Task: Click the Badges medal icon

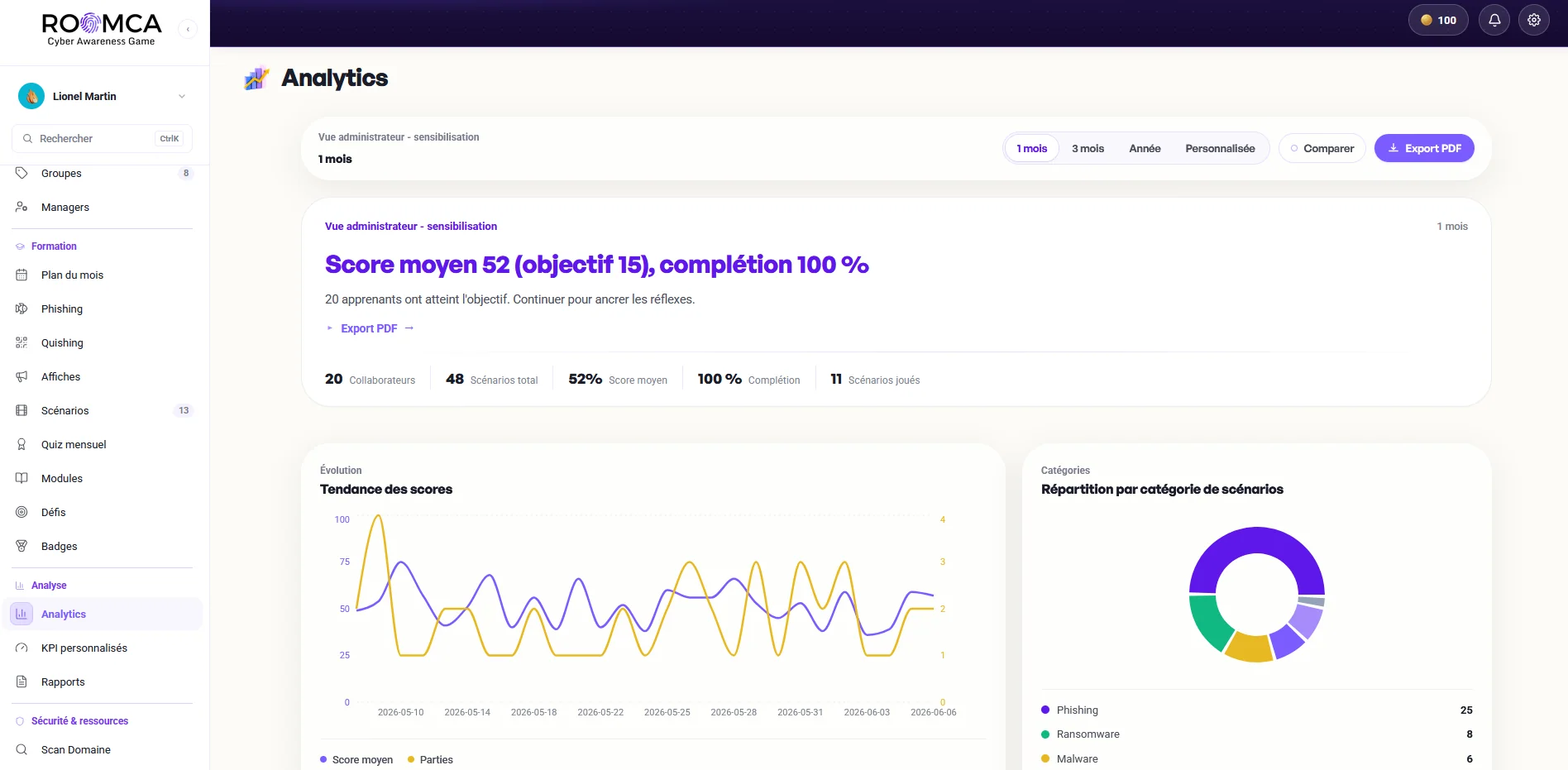Action: [x=22, y=546]
